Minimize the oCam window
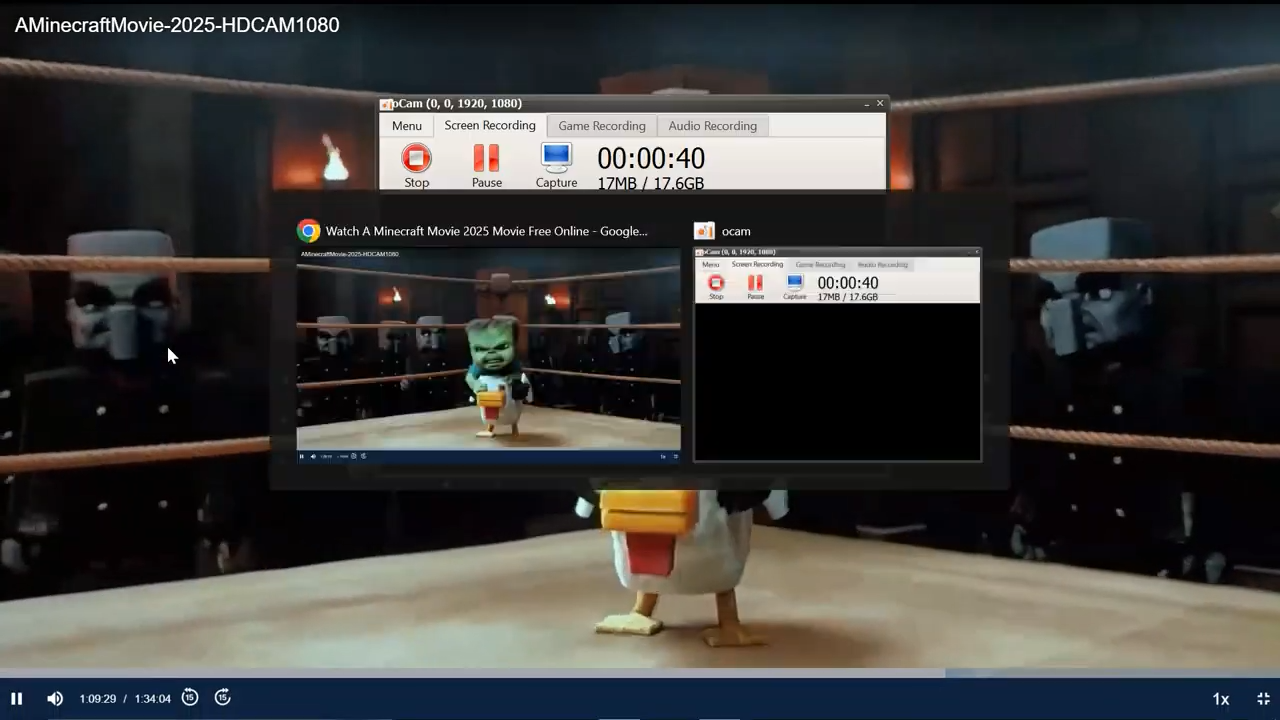 point(866,104)
